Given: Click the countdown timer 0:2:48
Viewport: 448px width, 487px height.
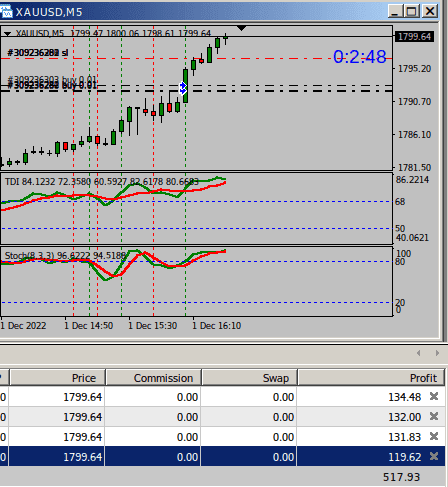Looking at the screenshot, I should pos(360,57).
